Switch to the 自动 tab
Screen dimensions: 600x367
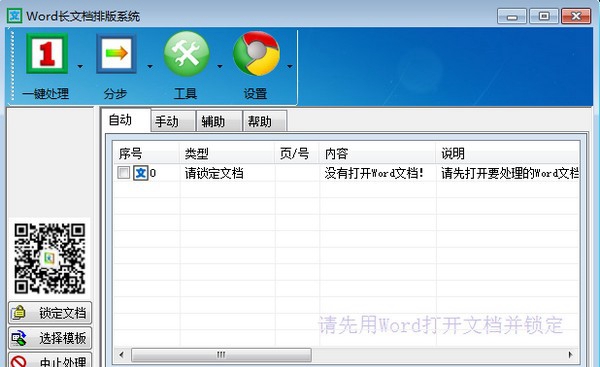[126, 120]
